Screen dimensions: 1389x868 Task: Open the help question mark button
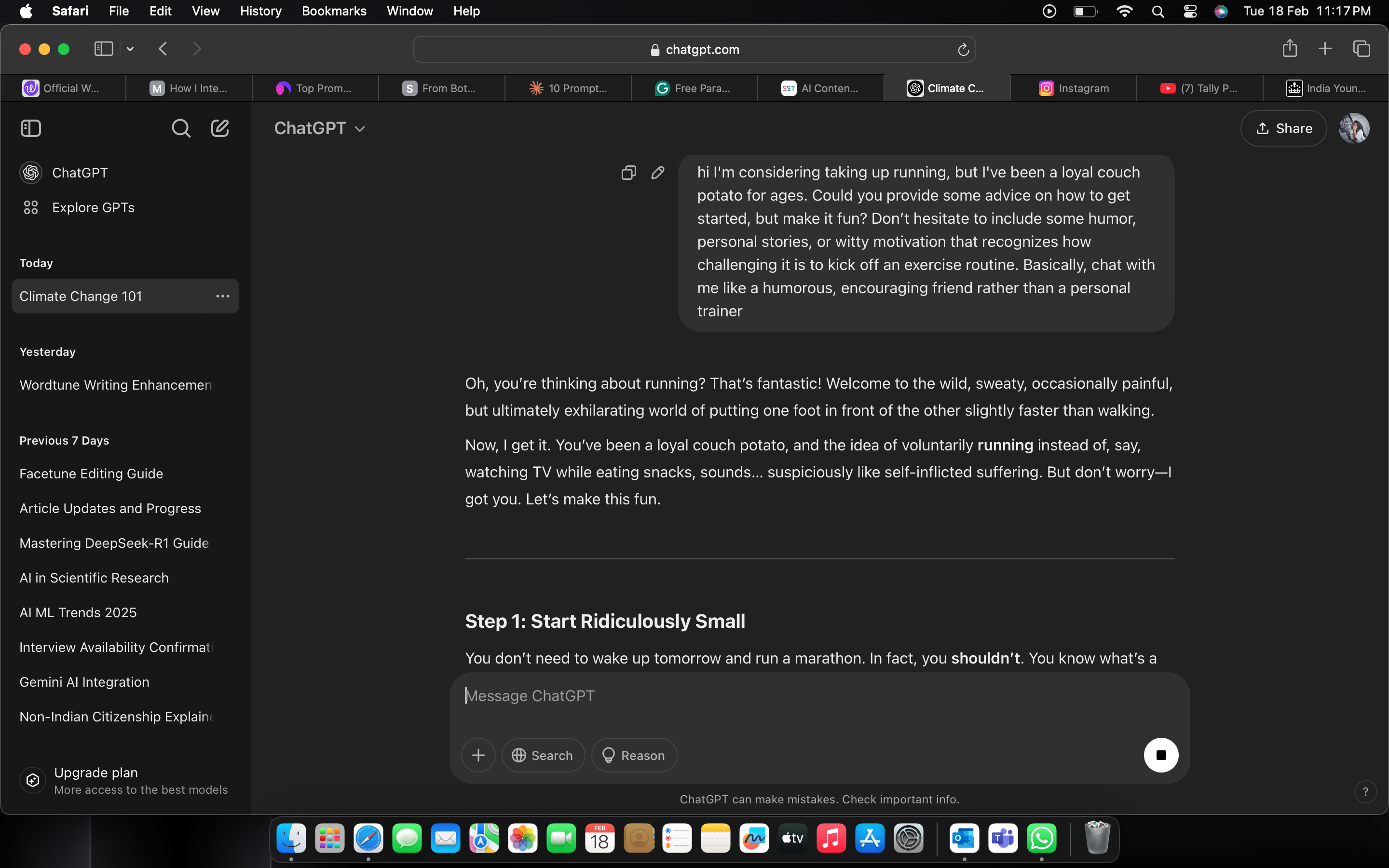pos(1365,792)
